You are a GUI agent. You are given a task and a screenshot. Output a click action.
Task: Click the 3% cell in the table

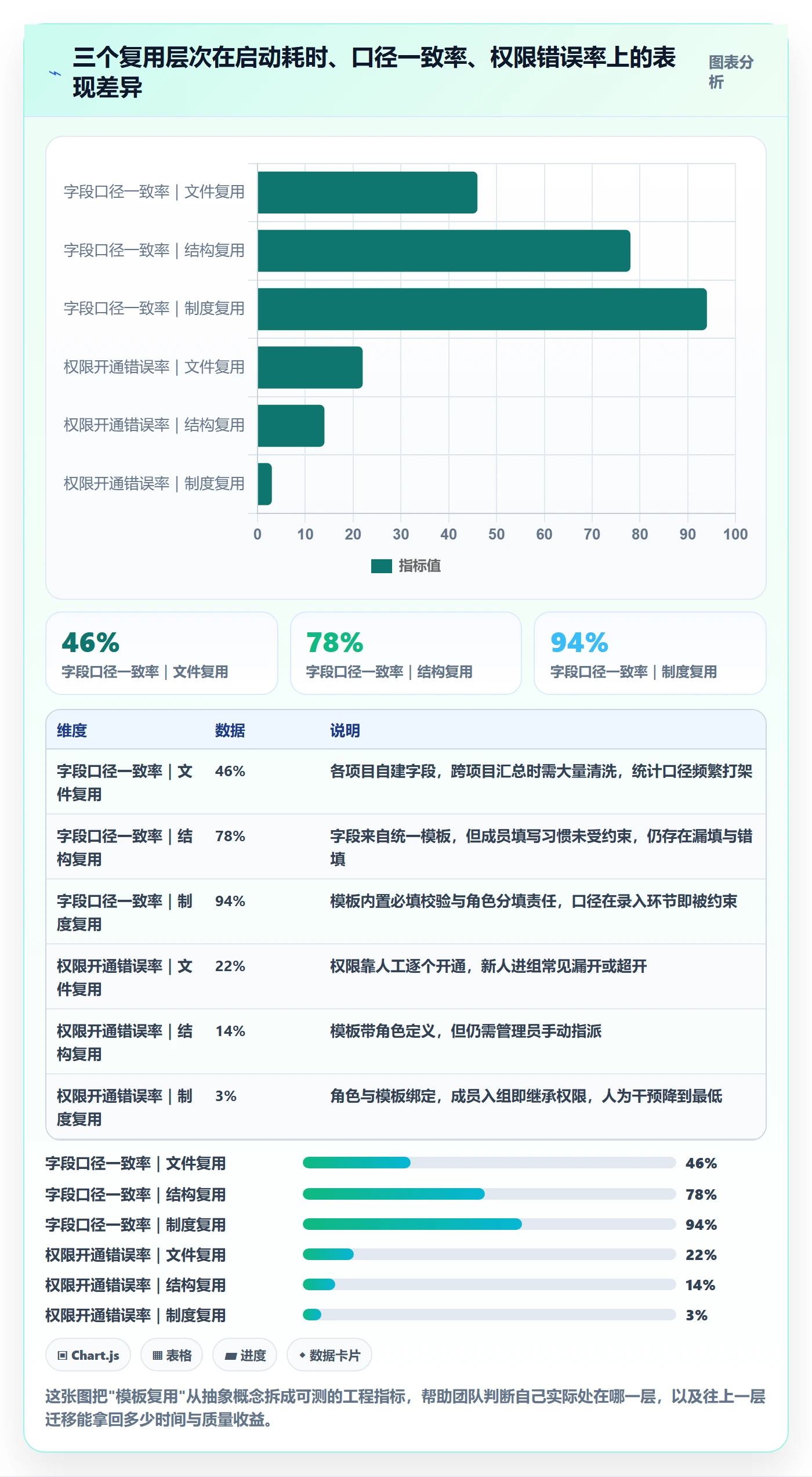(226, 1096)
